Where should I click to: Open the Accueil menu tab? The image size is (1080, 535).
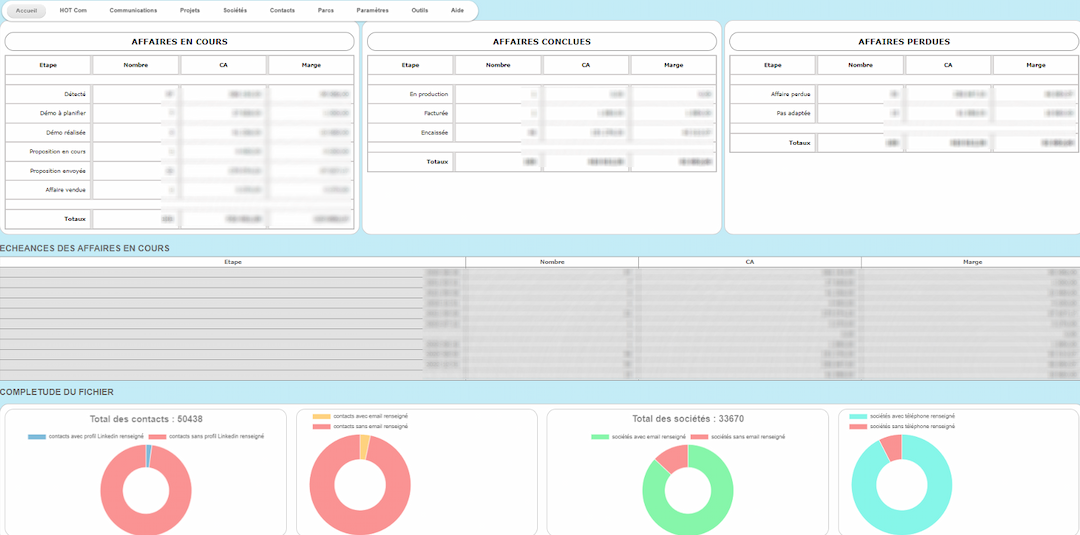click(x=26, y=11)
